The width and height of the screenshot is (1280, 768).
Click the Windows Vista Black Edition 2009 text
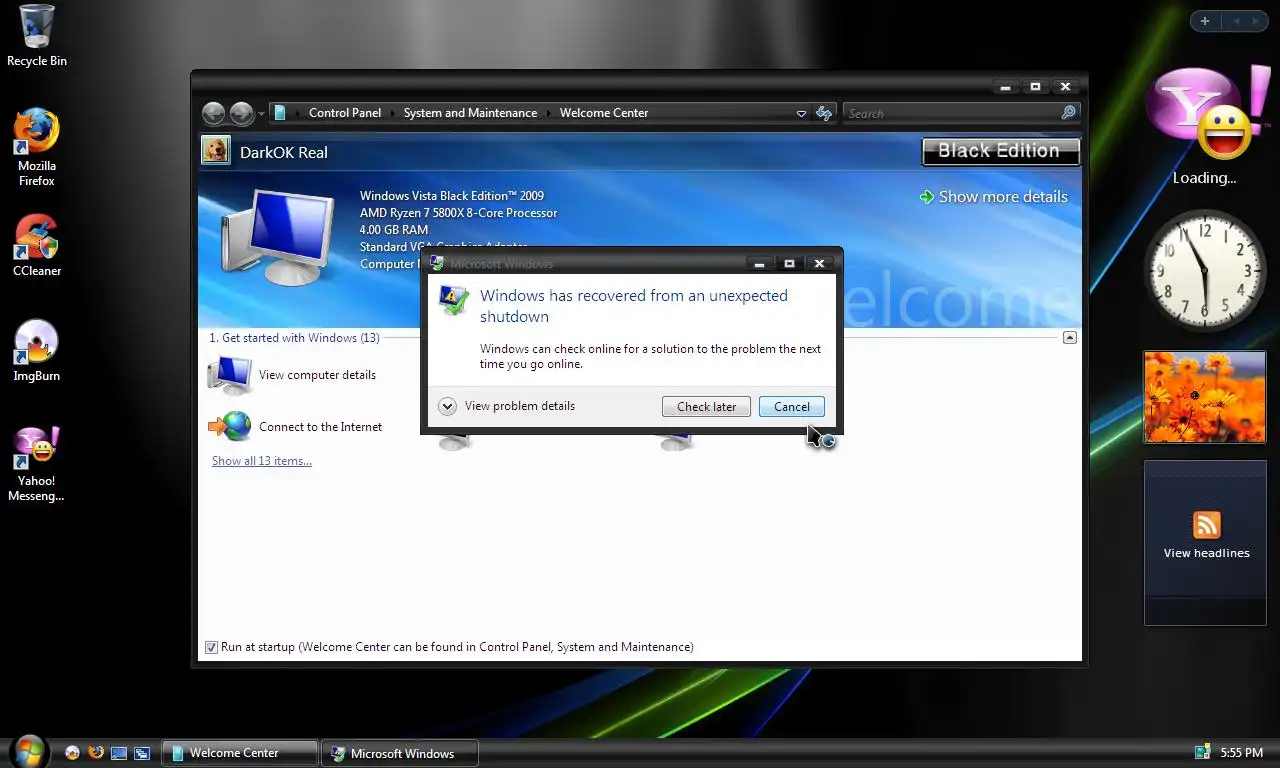(x=452, y=196)
